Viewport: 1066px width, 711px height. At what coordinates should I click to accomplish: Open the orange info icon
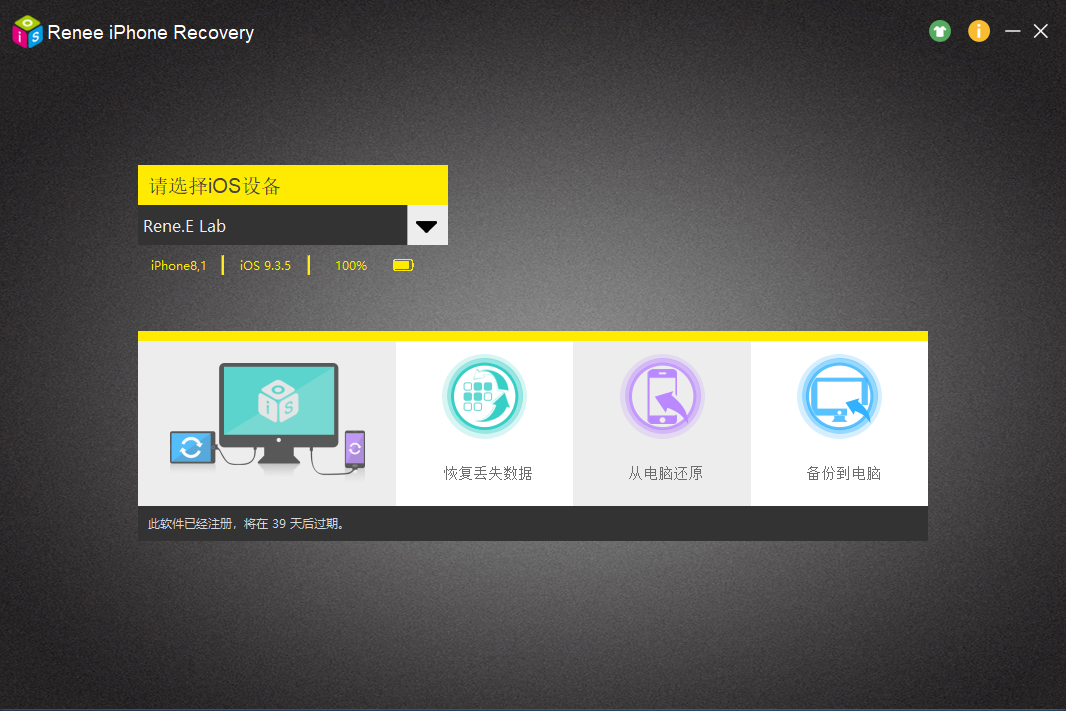pos(978,31)
